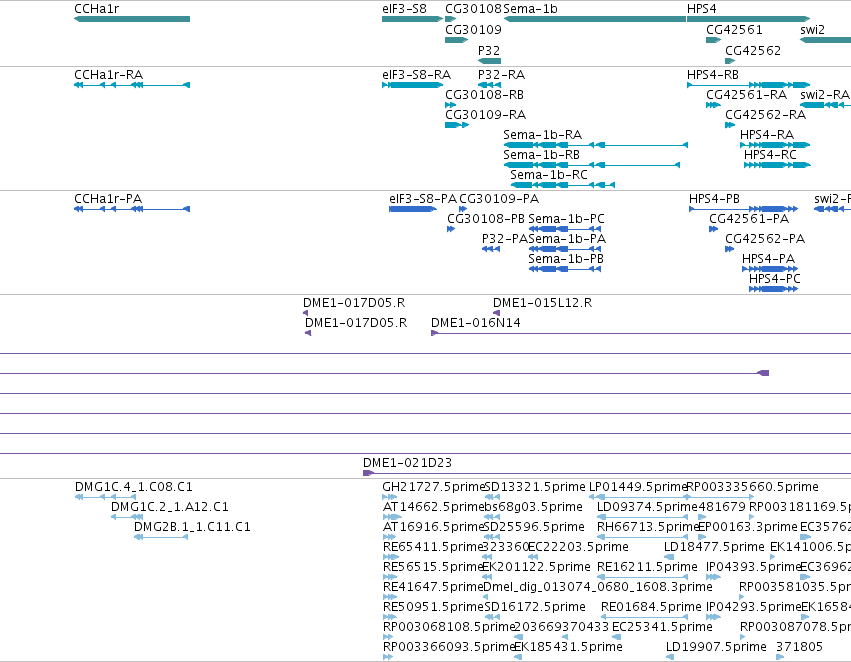Select EST RP003366093.5prime
This screenshot has width=851, height=662.
448,647
